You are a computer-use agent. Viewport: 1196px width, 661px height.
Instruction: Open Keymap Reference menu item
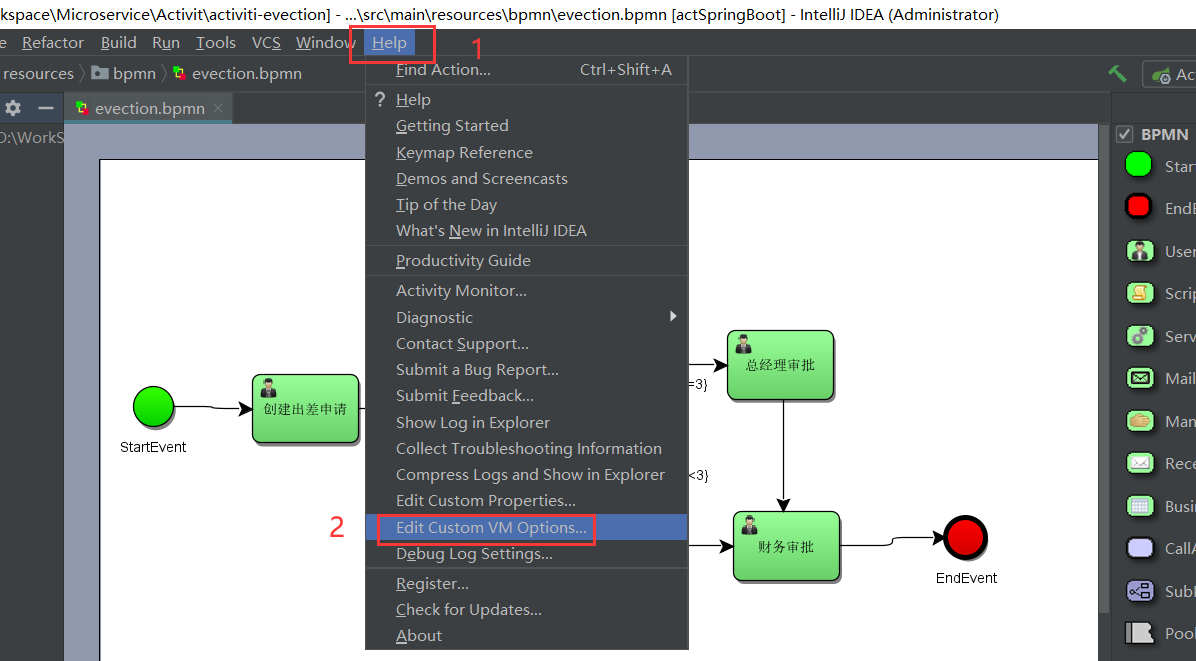point(526,152)
